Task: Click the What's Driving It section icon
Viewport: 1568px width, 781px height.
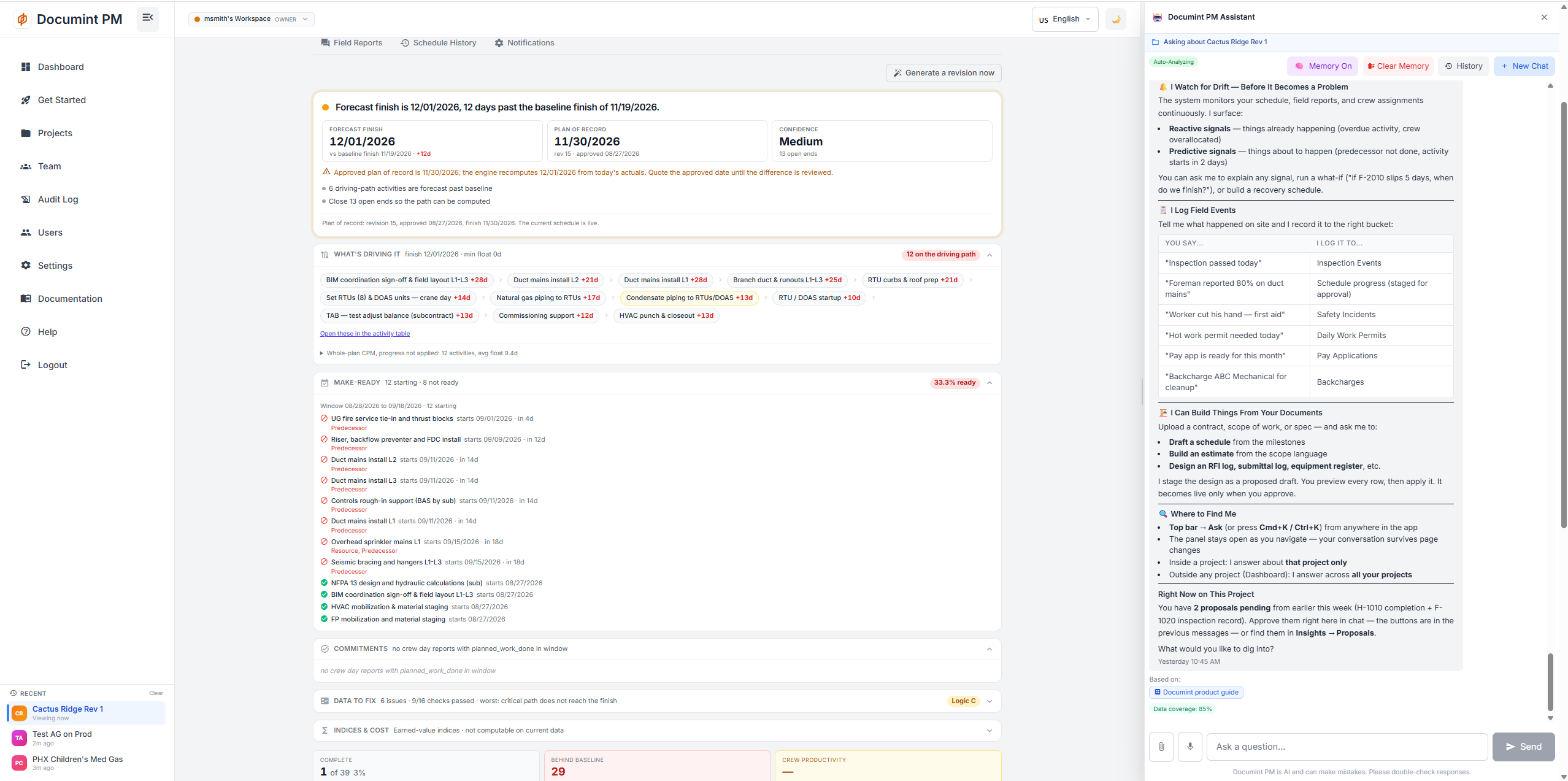Action: (325, 255)
